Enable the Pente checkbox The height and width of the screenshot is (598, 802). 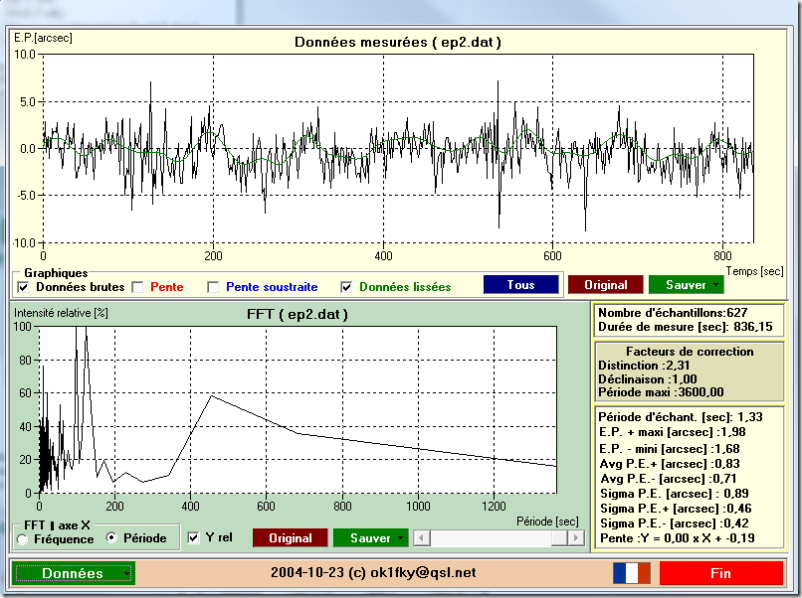[138, 287]
